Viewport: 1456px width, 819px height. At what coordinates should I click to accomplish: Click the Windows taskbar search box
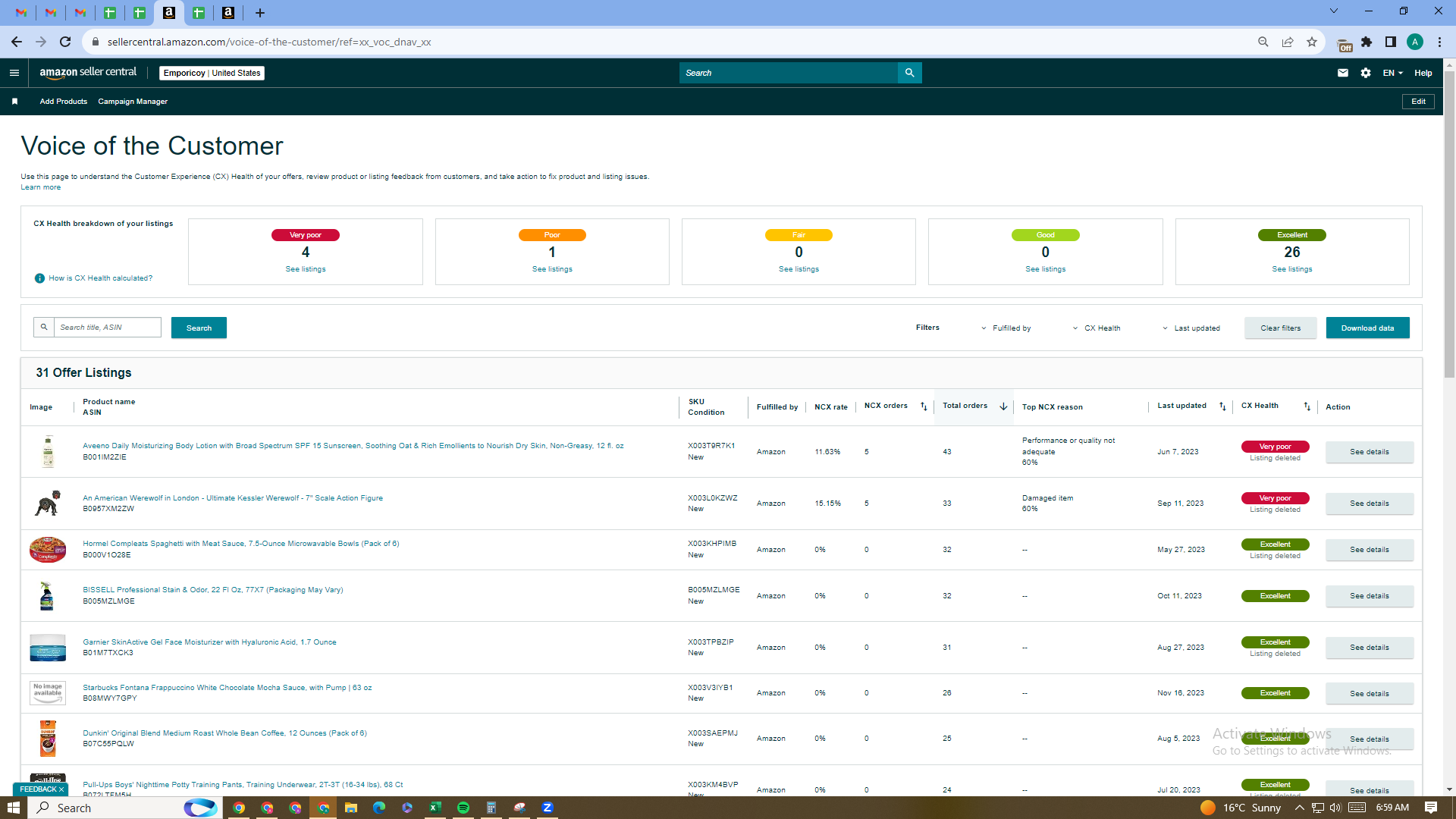[x=125, y=808]
